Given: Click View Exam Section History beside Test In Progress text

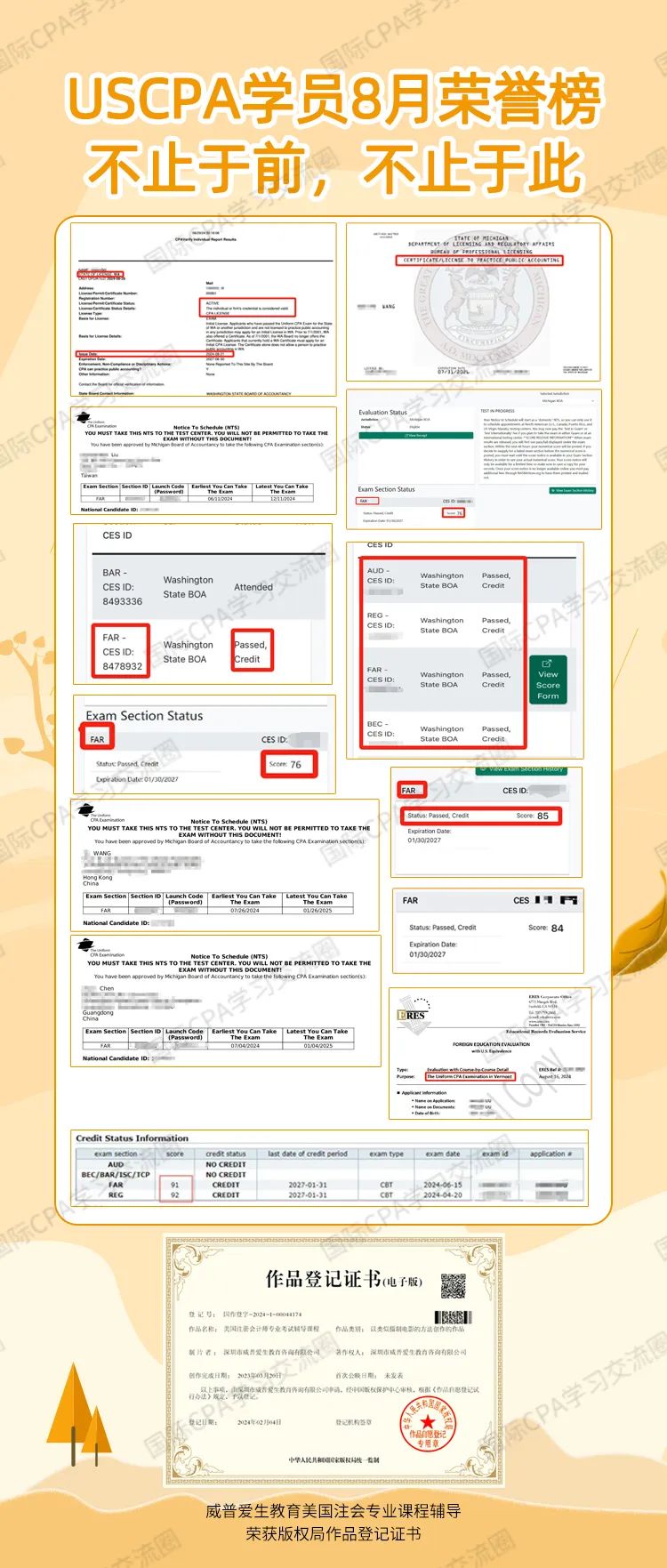Looking at the screenshot, I should [575, 490].
